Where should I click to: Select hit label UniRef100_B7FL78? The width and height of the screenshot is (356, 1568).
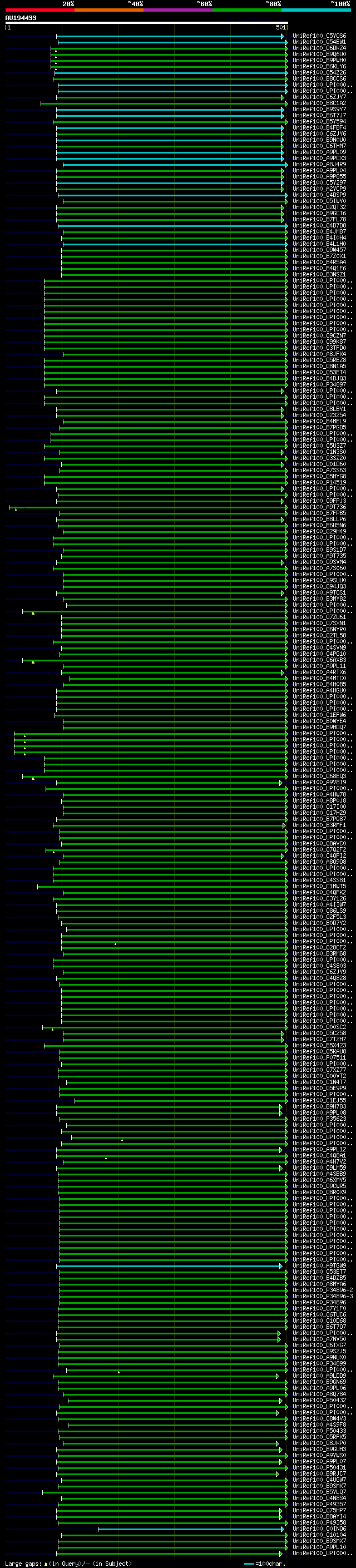(319, 219)
